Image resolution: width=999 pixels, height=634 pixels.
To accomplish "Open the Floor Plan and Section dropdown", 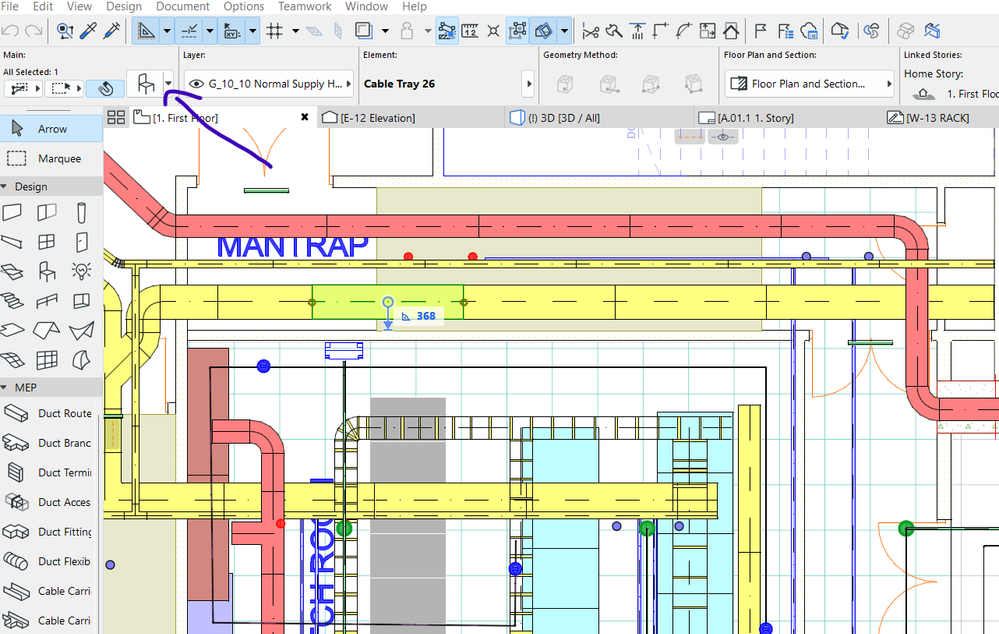I will (810, 84).
